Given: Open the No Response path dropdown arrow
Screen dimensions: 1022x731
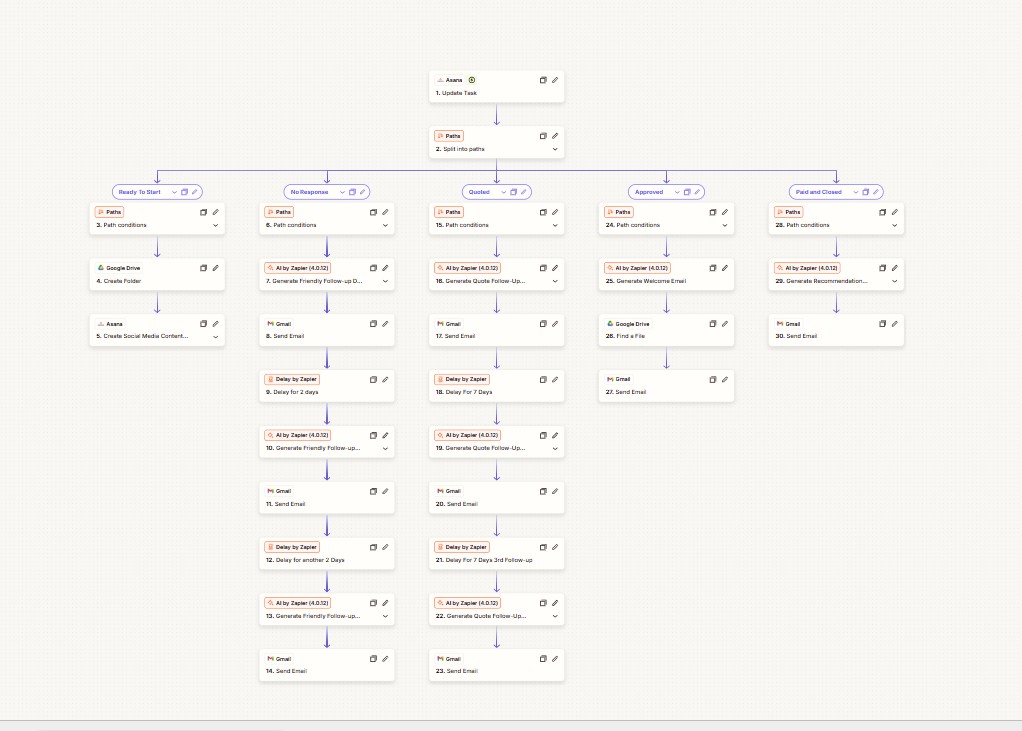Looking at the screenshot, I should (x=342, y=192).
